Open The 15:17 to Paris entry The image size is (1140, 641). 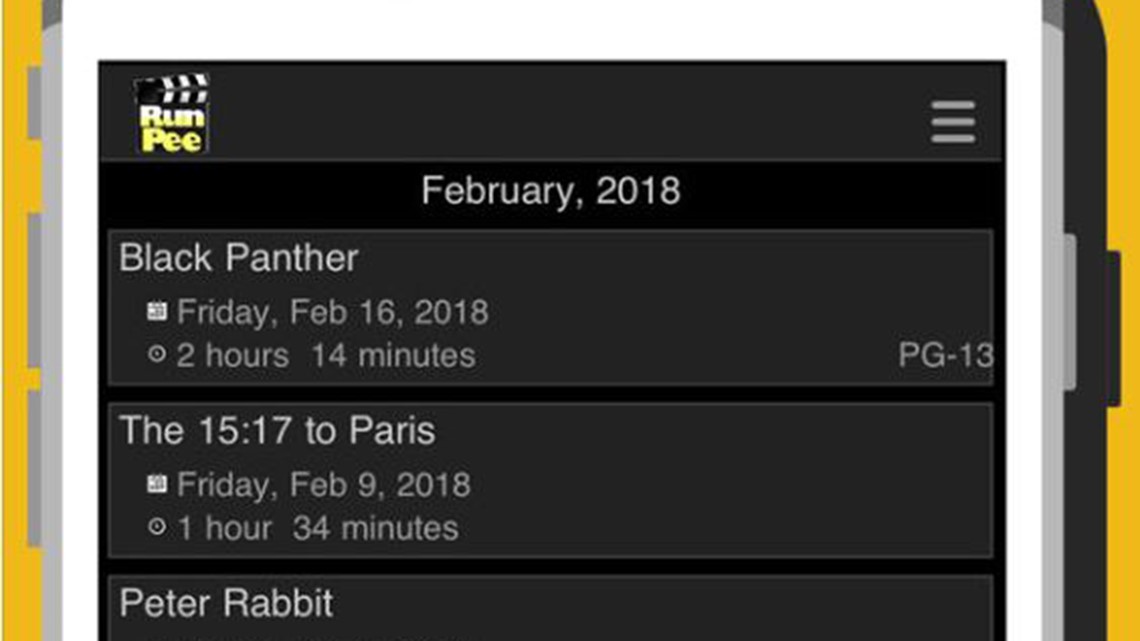click(x=277, y=430)
